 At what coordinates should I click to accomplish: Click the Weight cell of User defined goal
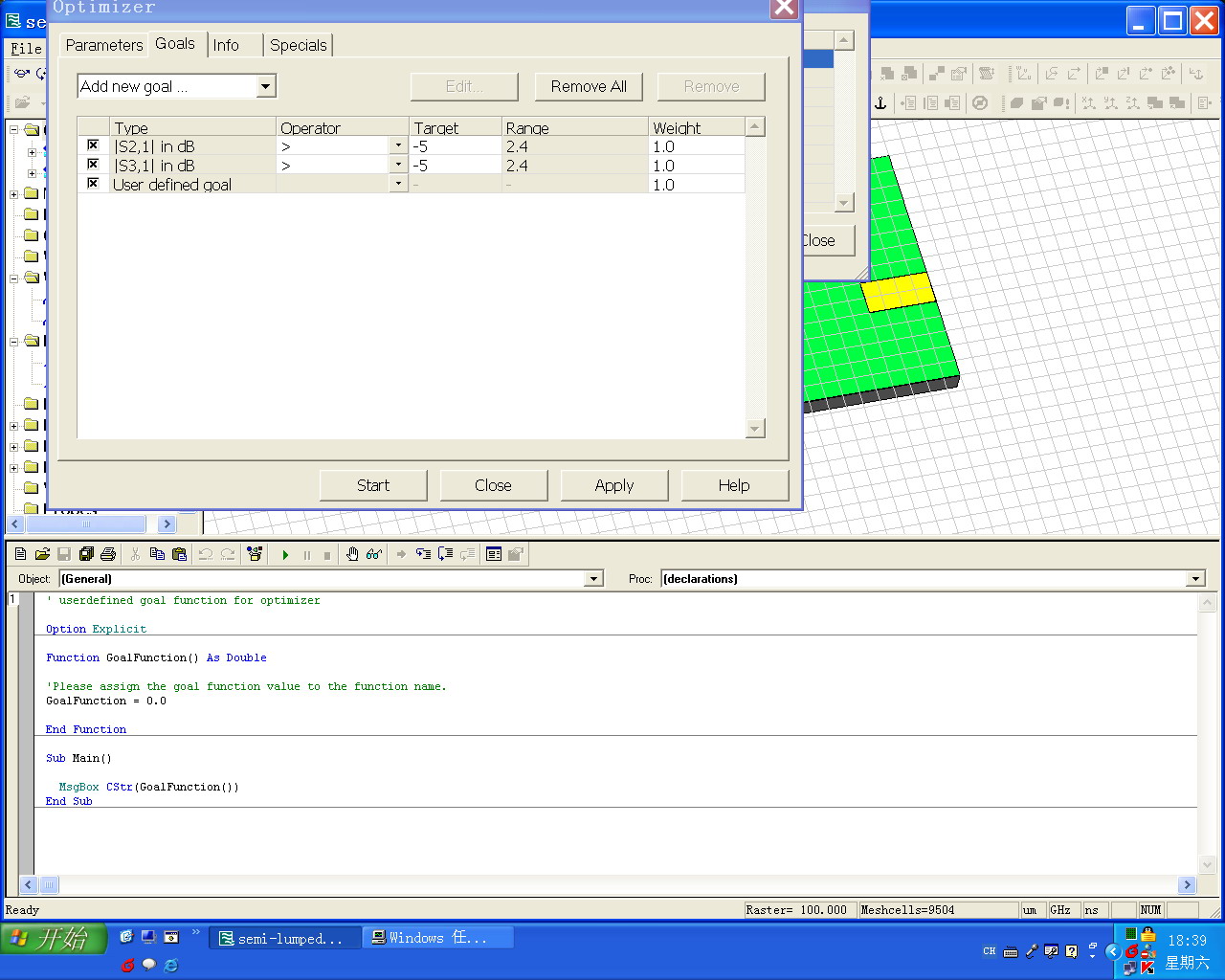tap(697, 185)
